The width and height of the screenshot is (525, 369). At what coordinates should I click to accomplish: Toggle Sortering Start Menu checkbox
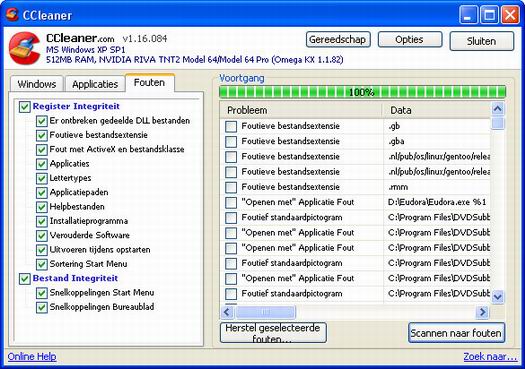[41, 264]
